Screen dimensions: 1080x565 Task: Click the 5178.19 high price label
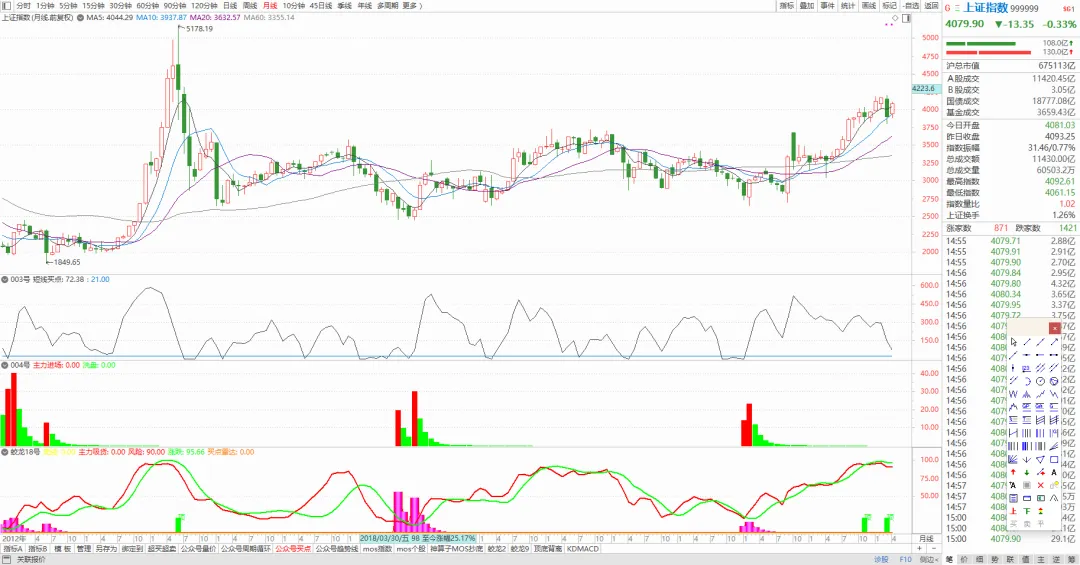(x=200, y=29)
